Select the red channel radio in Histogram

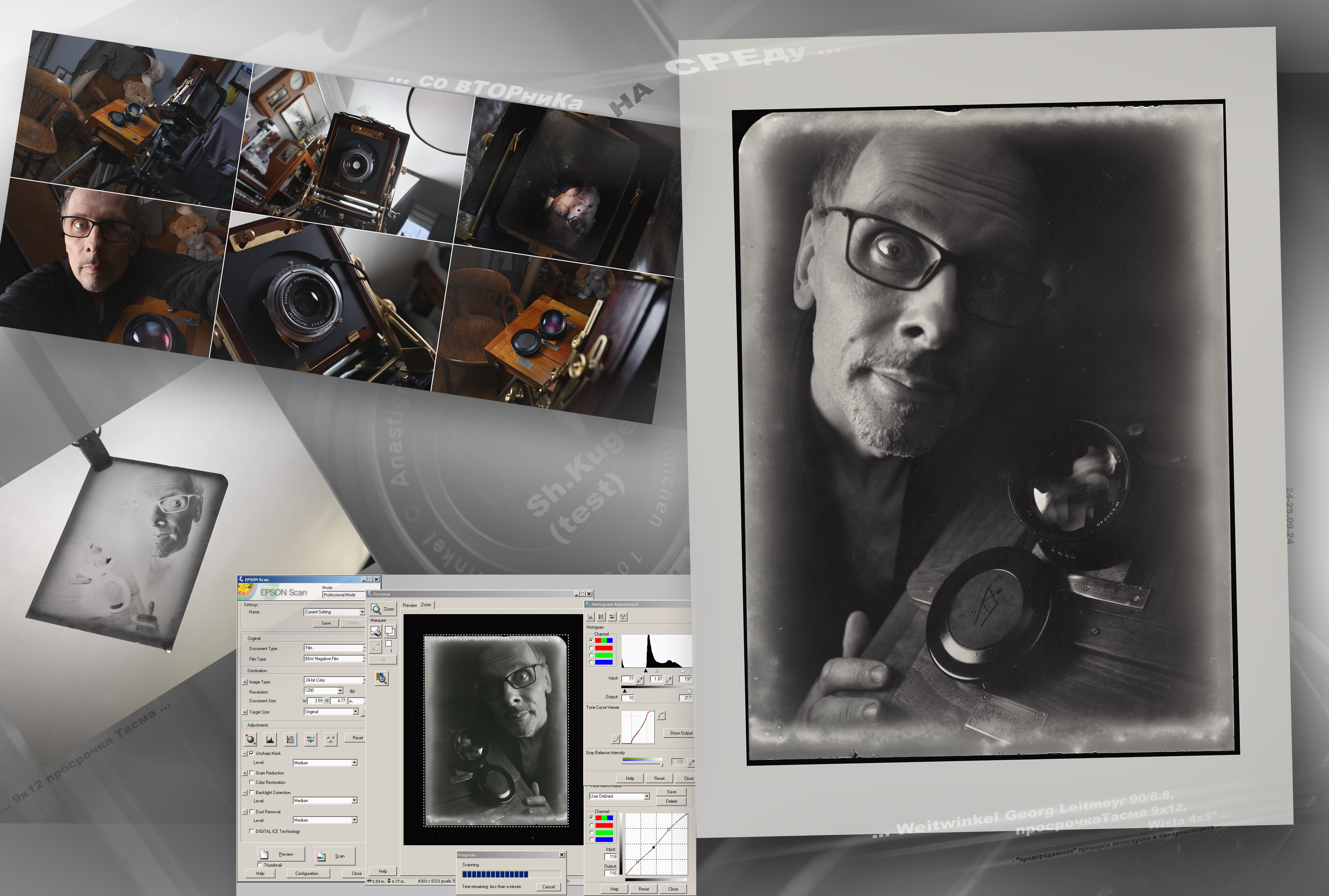tap(591, 648)
